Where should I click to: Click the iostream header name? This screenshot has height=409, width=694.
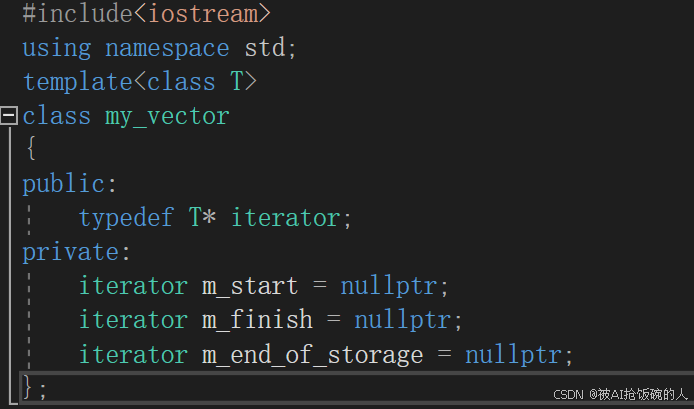point(202,14)
